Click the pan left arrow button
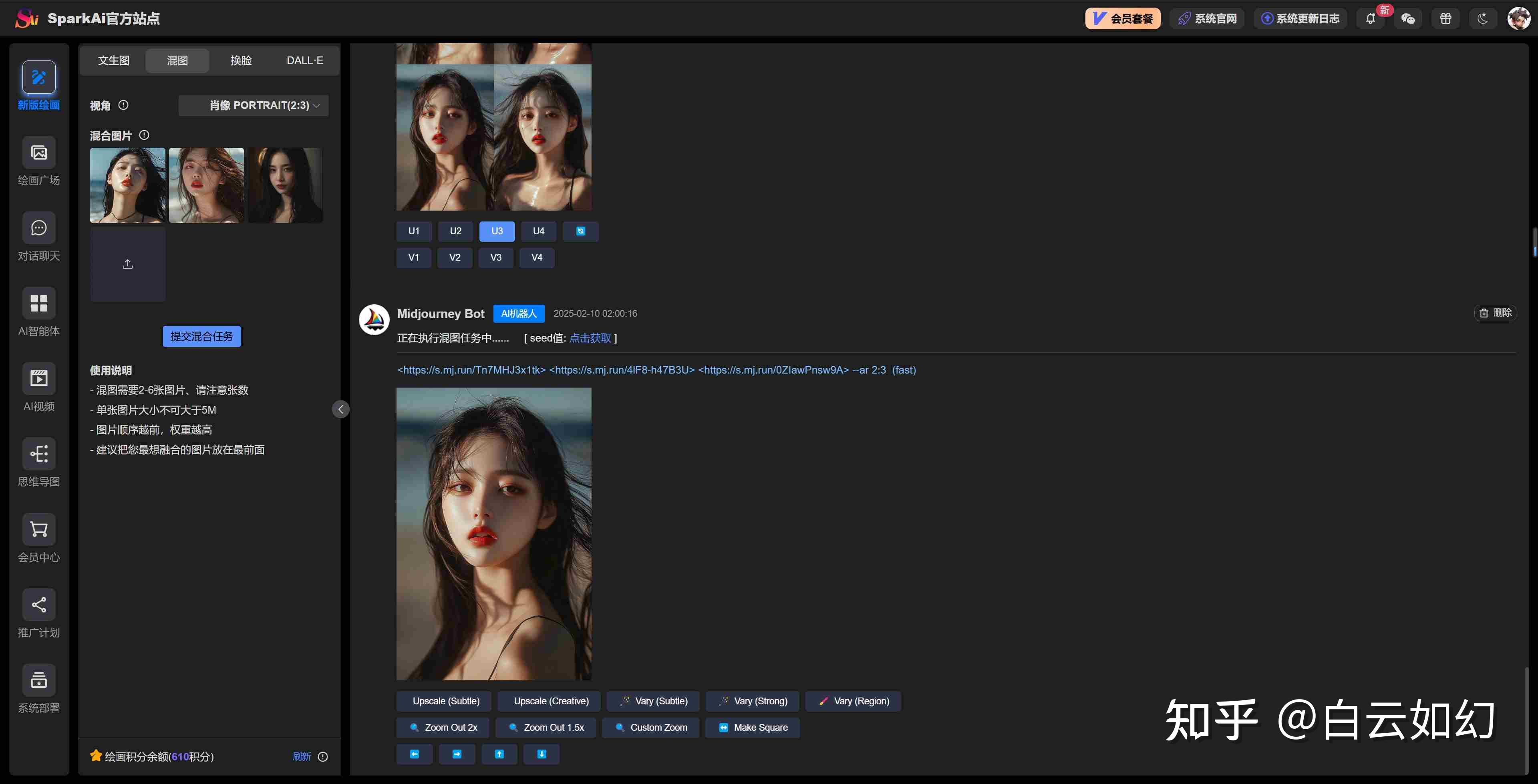This screenshot has width=1538, height=784. 415,754
